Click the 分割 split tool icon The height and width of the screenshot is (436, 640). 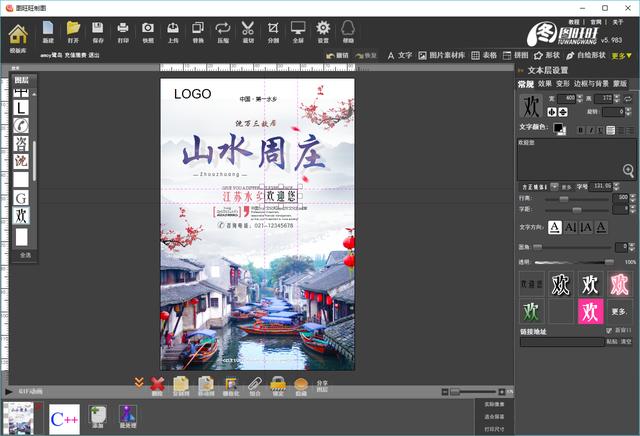tap(273, 32)
